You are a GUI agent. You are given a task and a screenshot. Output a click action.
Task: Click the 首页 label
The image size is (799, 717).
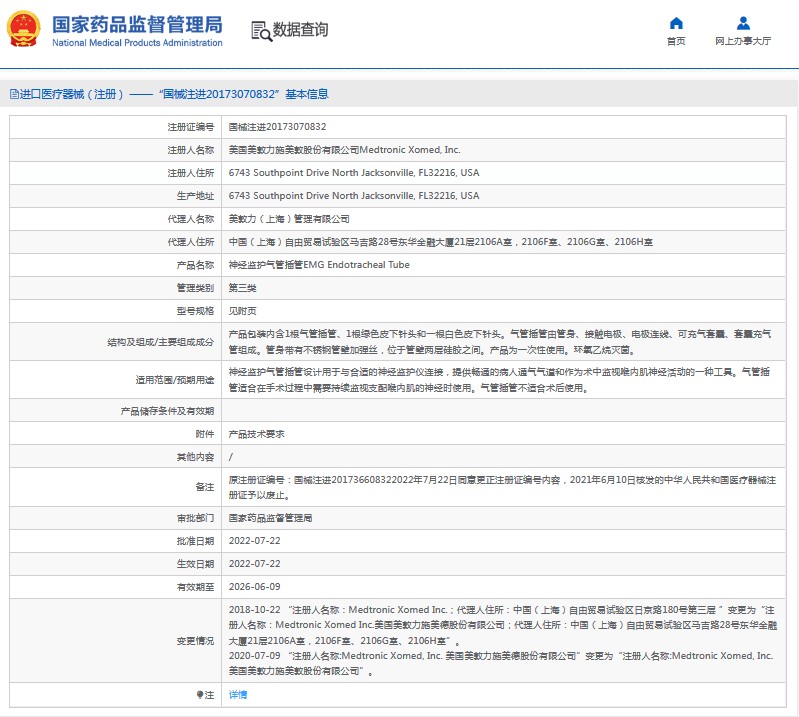[x=676, y=41]
